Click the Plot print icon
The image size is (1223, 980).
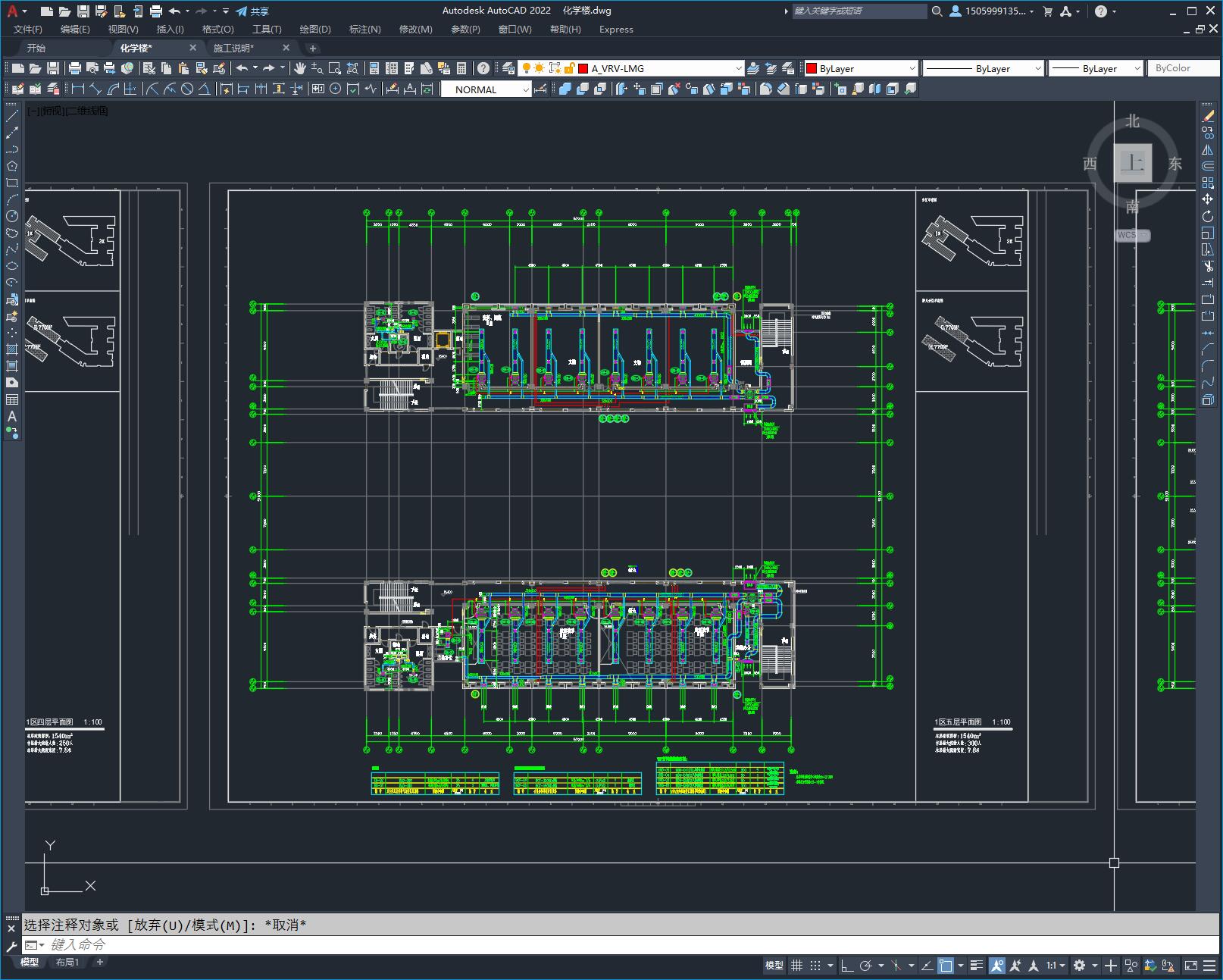click(75, 68)
